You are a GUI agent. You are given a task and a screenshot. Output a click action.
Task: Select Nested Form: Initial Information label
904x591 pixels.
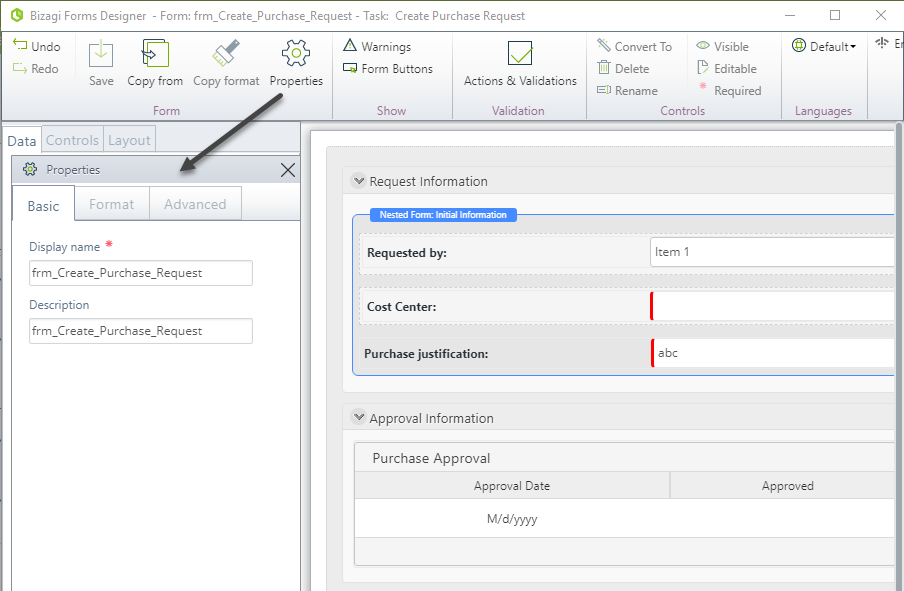coord(443,214)
